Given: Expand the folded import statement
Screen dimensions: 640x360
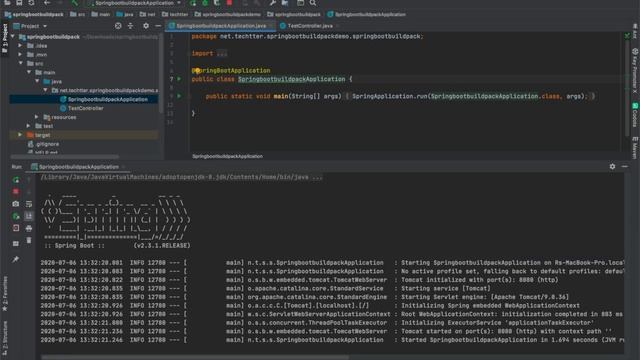Looking at the screenshot, I should [222, 53].
